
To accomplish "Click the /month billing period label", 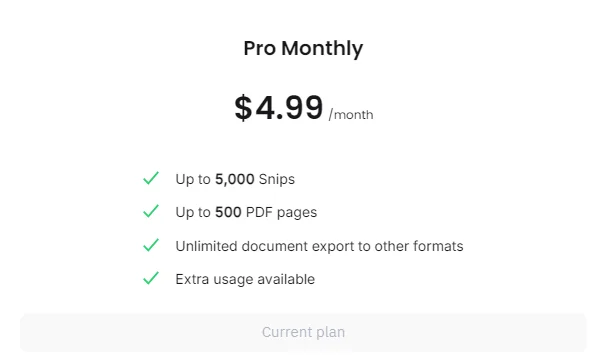I will point(351,115).
